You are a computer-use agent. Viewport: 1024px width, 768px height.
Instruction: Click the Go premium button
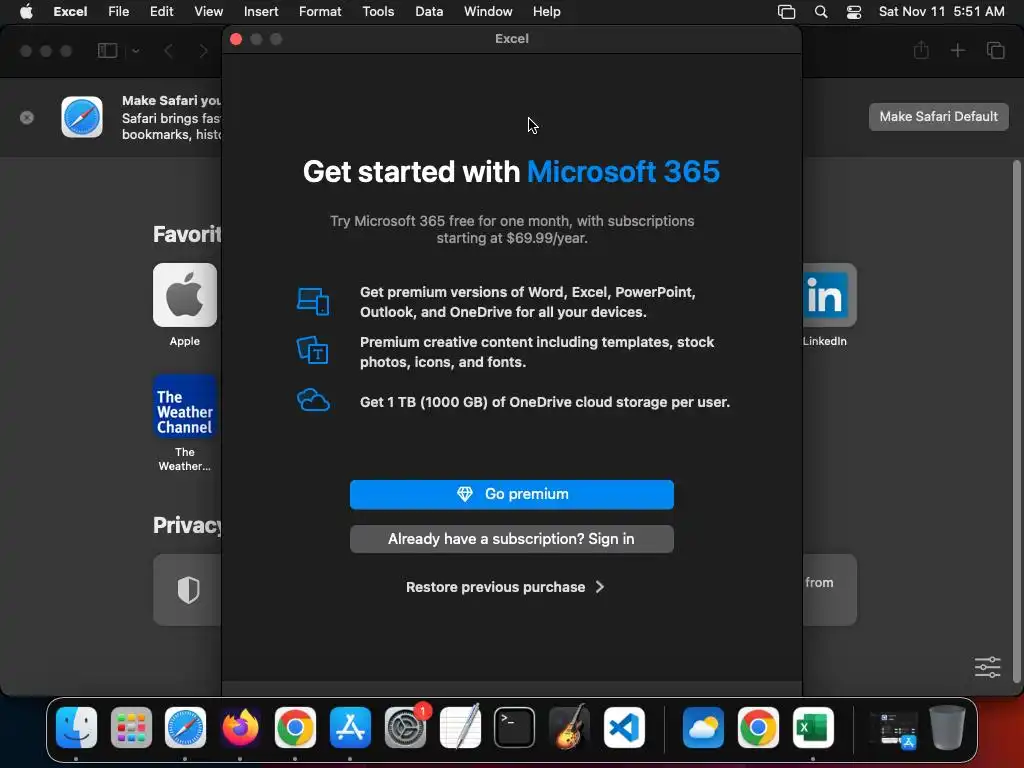(511, 494)
